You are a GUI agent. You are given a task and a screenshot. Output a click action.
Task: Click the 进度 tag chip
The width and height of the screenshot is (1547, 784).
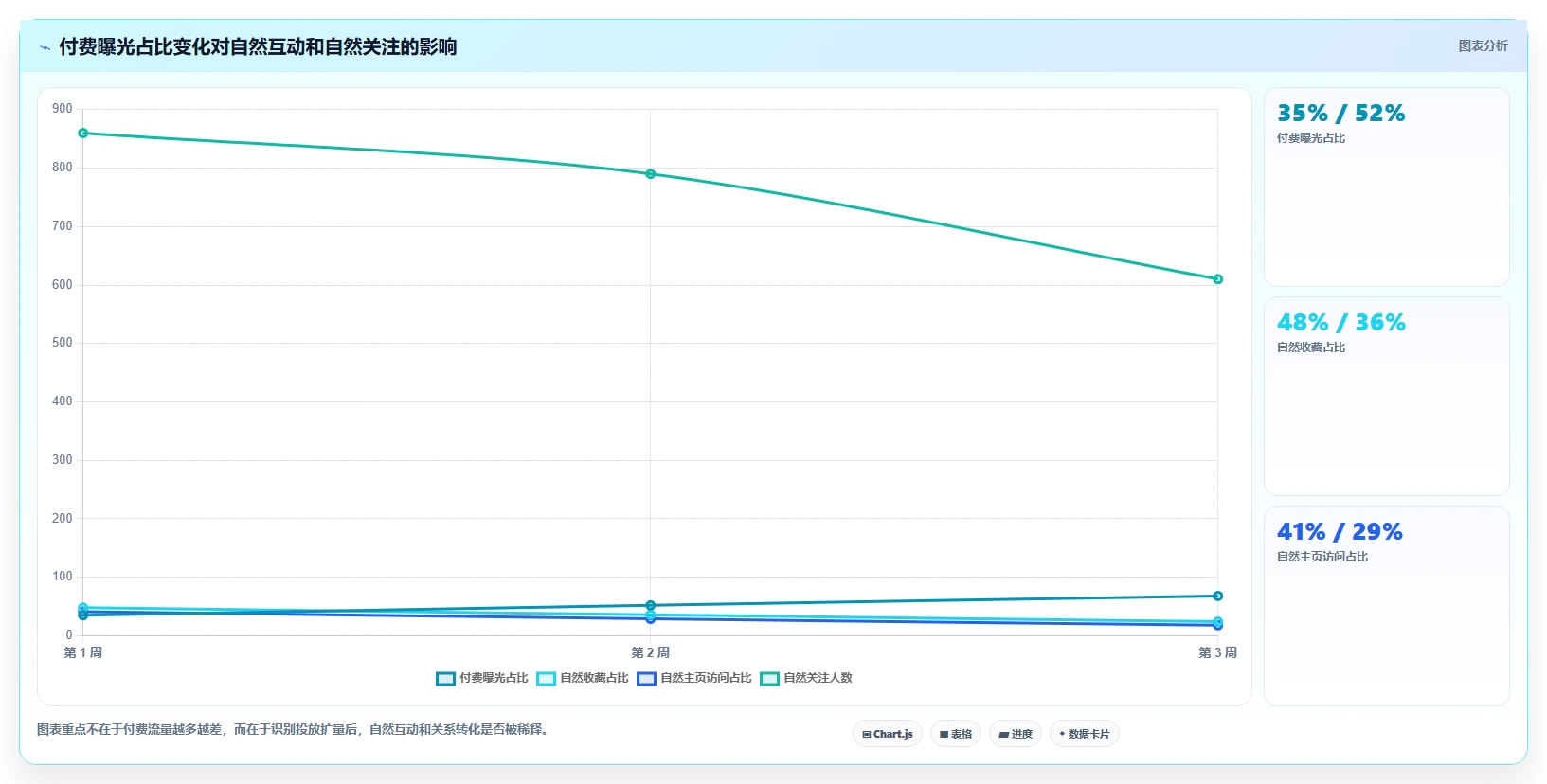[1016, 734]
